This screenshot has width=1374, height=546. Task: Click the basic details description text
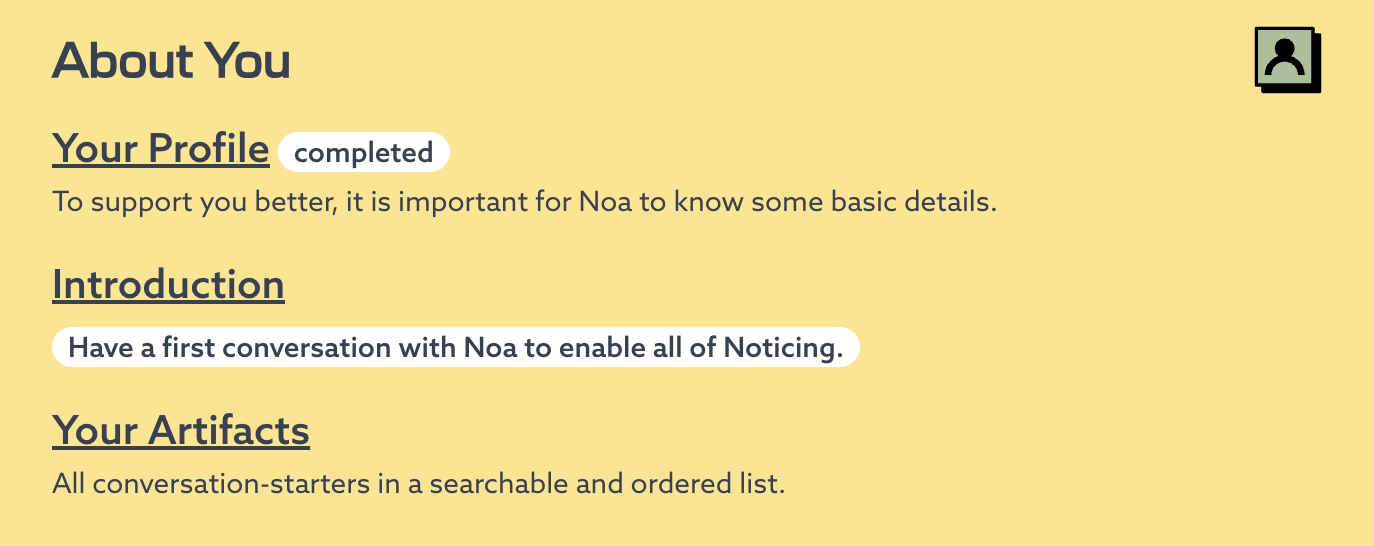point(525,202)
